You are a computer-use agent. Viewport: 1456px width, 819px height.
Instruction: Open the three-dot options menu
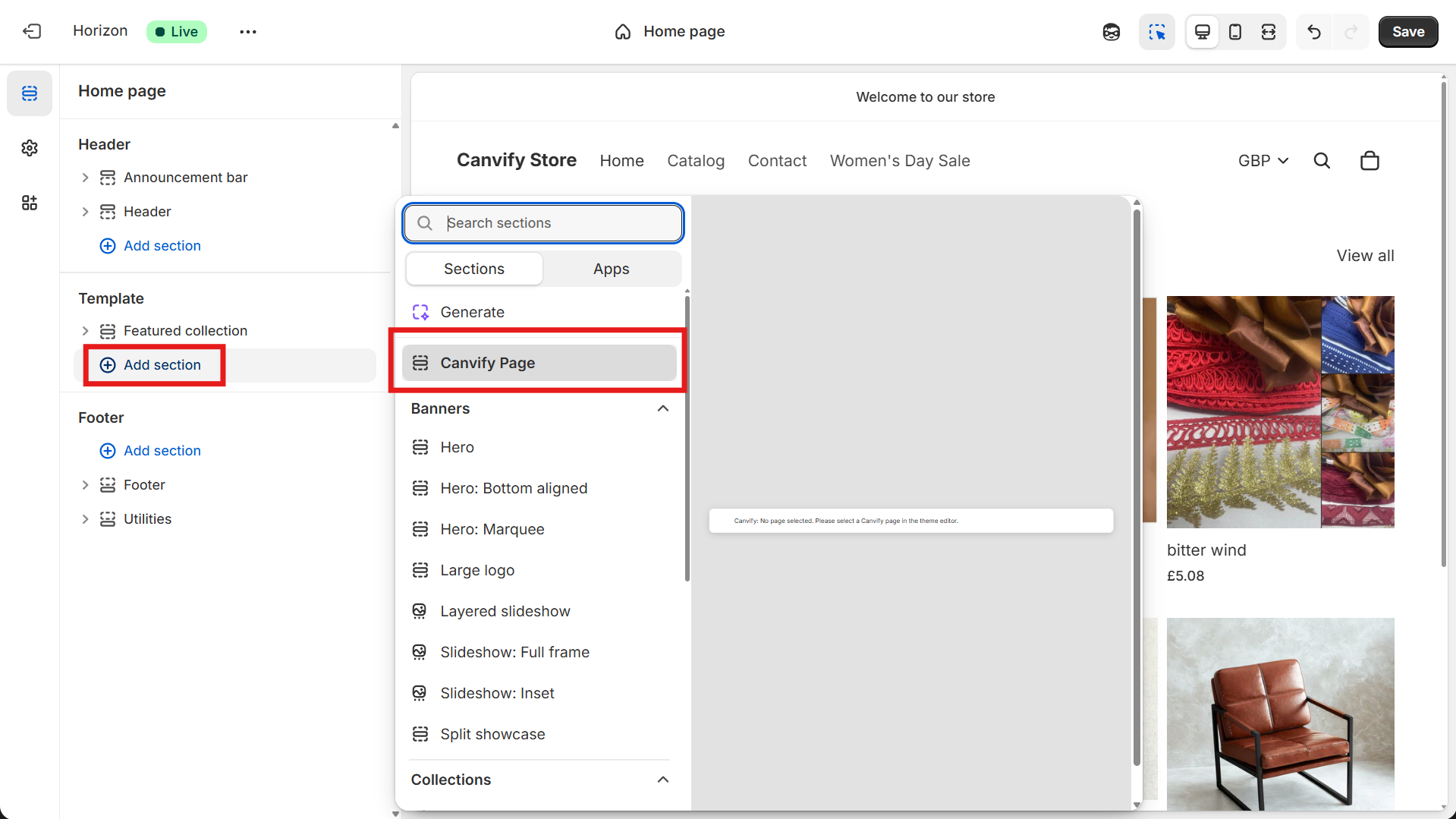point(247,31)
